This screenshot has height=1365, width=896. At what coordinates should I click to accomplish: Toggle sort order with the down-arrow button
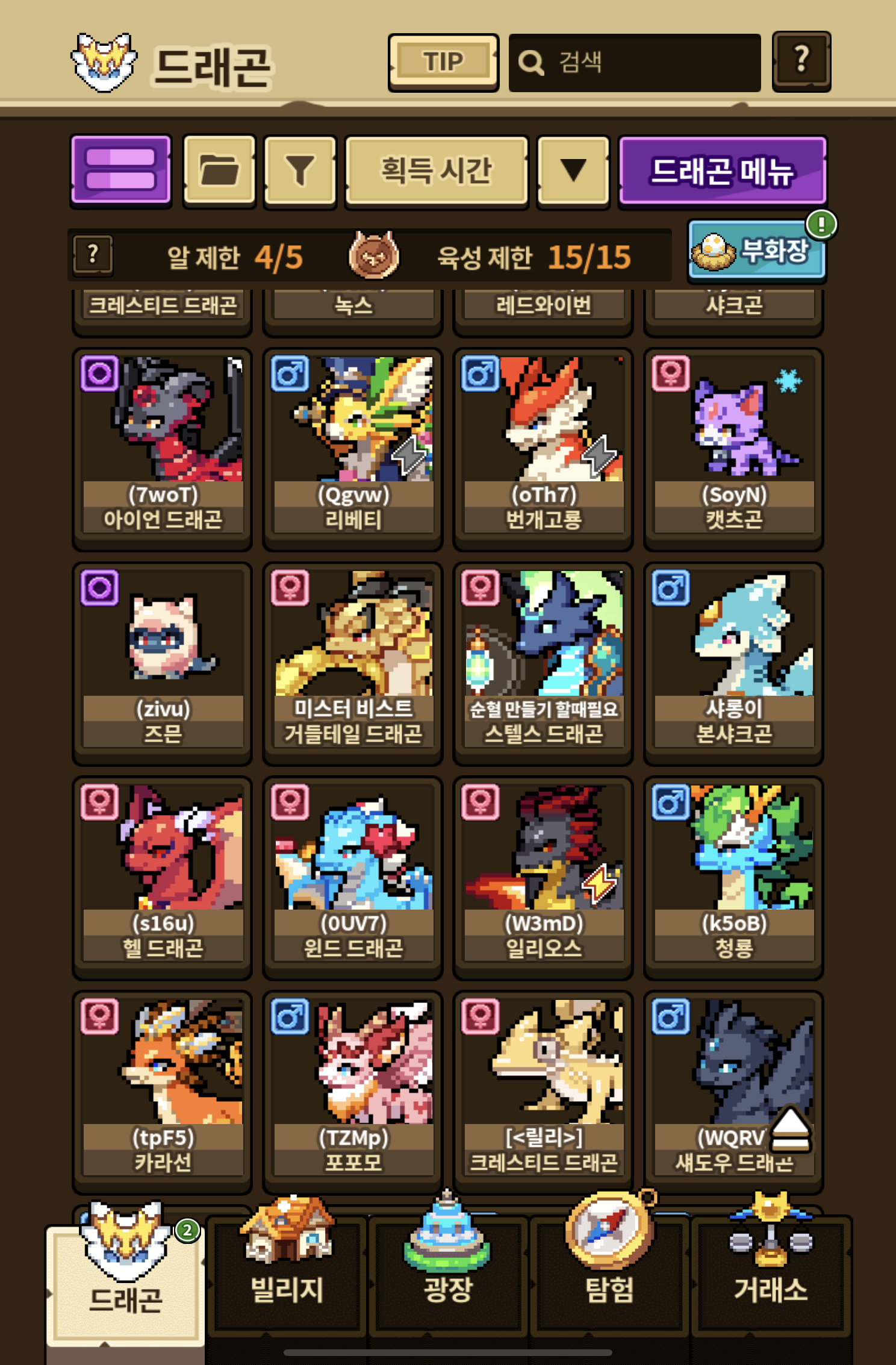pos(573,170)
